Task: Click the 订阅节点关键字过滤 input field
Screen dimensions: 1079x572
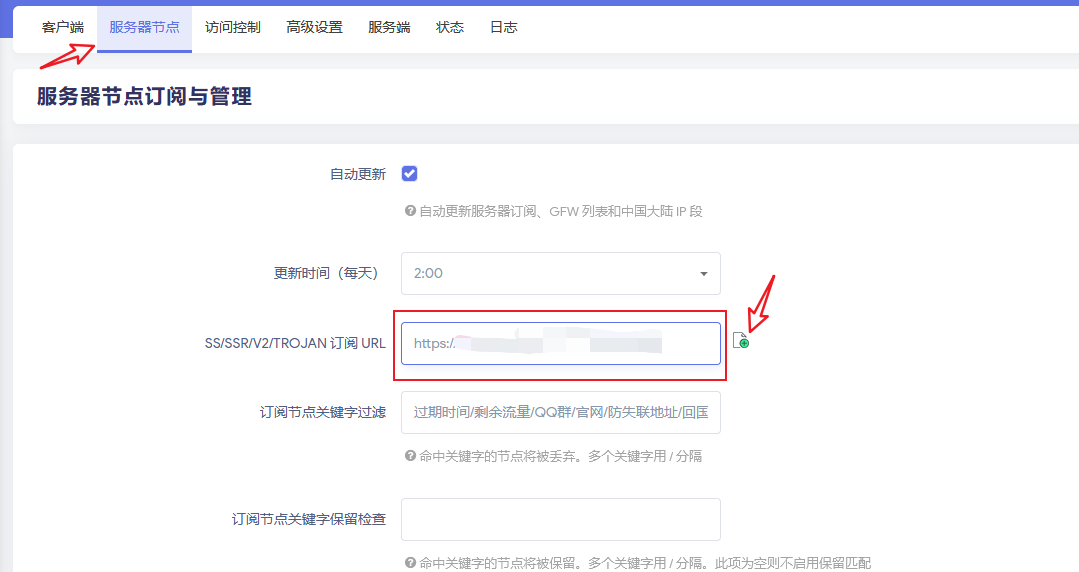Action: tap(560, 413)
